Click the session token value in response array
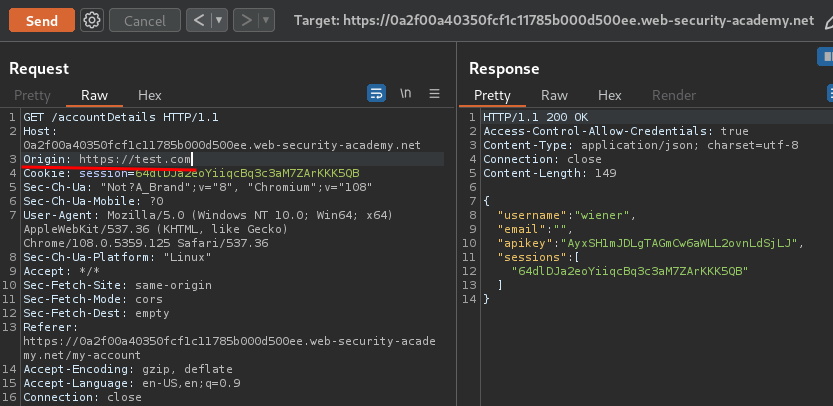 tap(630, 271)
